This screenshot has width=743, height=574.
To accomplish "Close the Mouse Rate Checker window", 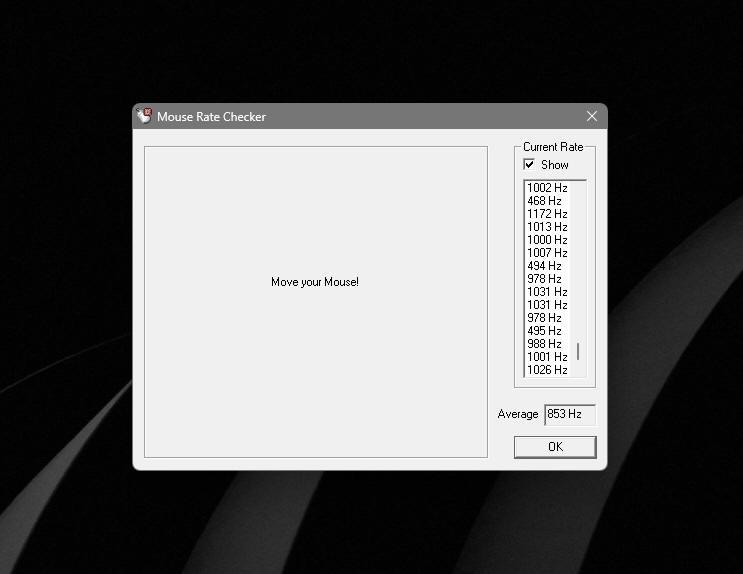I will (x=591, y=116).
